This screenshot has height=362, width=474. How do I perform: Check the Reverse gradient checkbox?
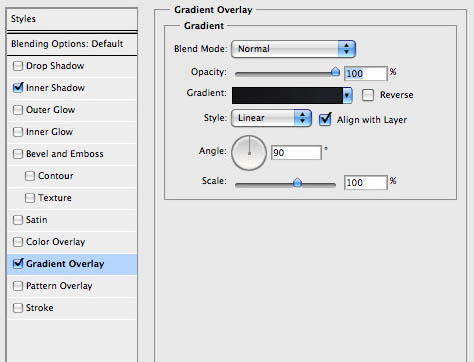click(368, 95)
